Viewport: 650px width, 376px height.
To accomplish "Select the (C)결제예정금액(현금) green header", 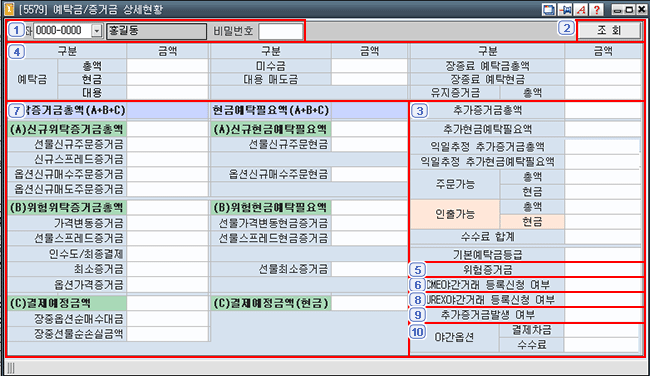I will (x=271, y=303).
